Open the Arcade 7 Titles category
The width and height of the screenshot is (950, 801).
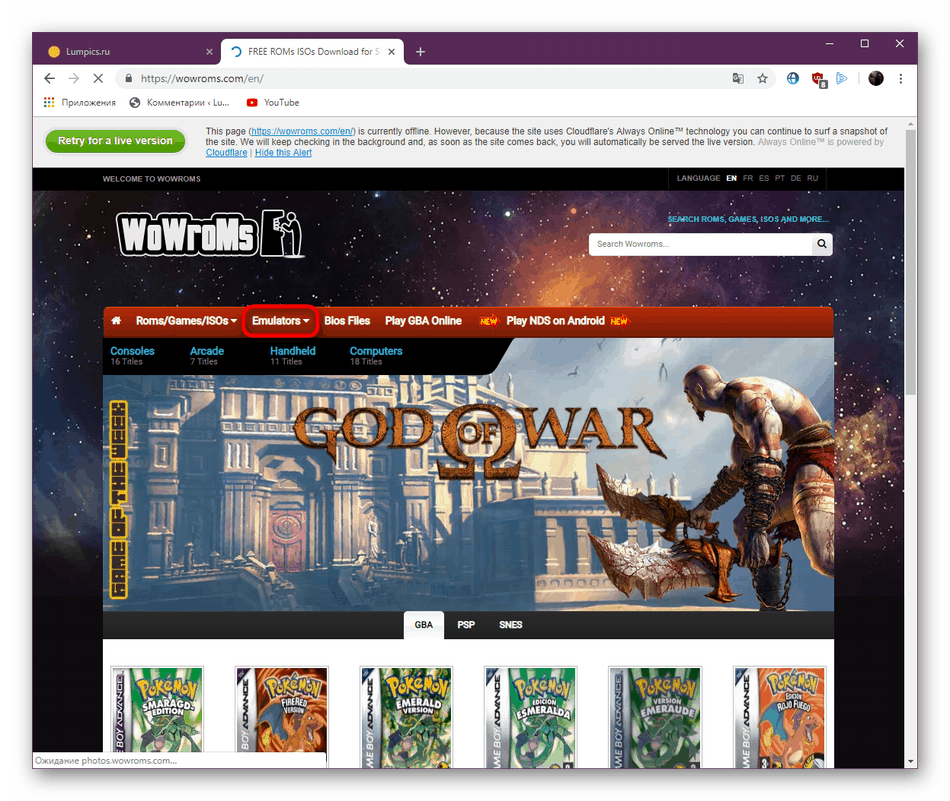point(207,356)
